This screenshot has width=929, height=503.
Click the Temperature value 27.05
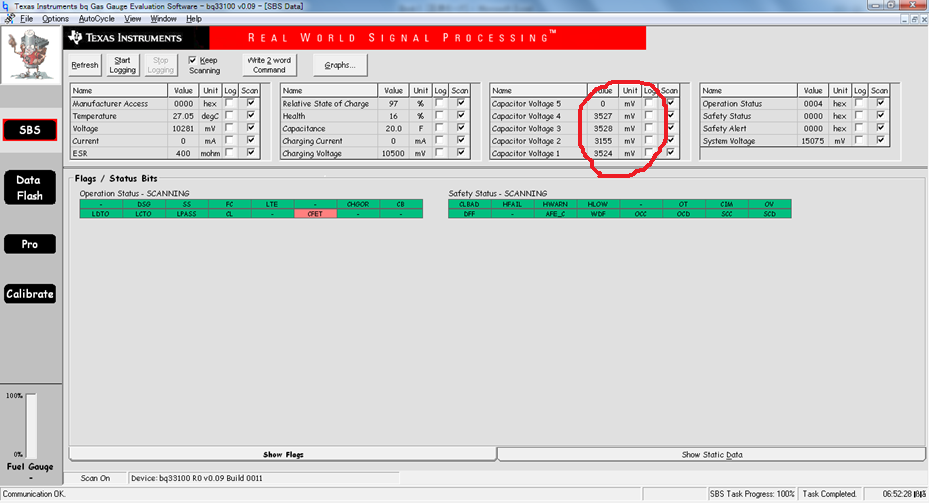tap(183, 116)
